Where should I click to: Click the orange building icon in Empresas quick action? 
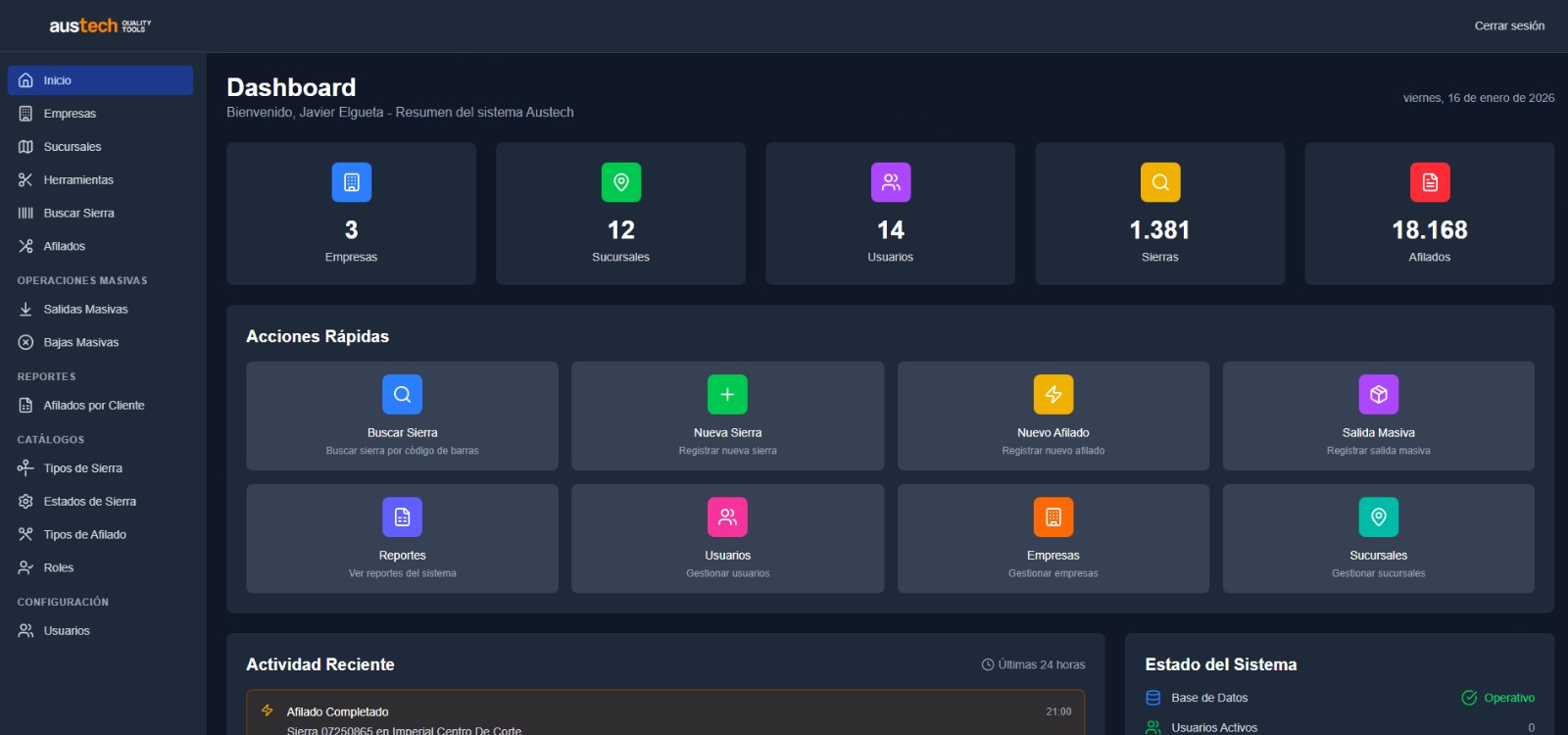tap(1053, 517)
